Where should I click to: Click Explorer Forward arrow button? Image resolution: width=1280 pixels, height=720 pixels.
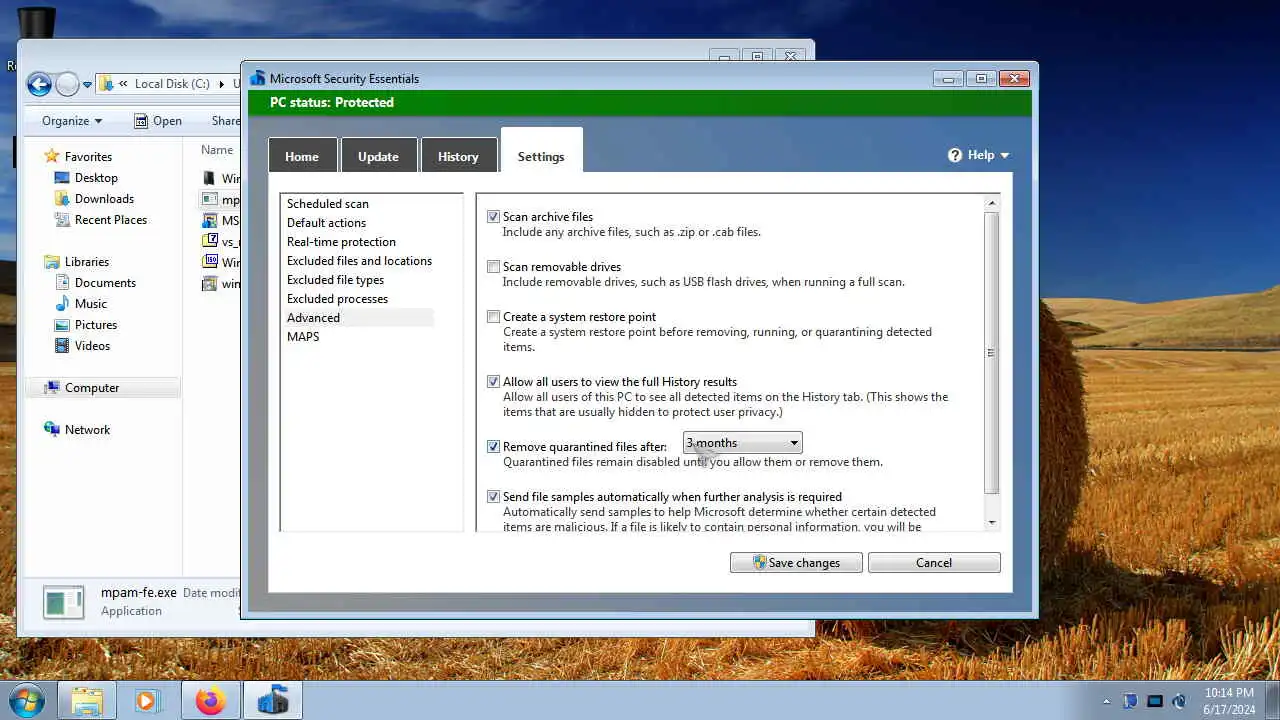pos(67,84)
